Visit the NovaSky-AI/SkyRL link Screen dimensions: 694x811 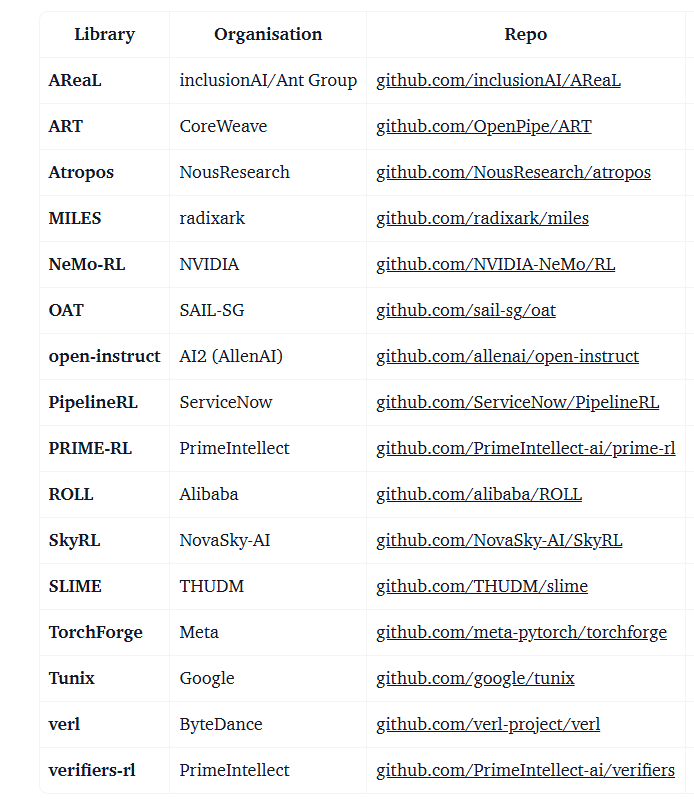499,541
